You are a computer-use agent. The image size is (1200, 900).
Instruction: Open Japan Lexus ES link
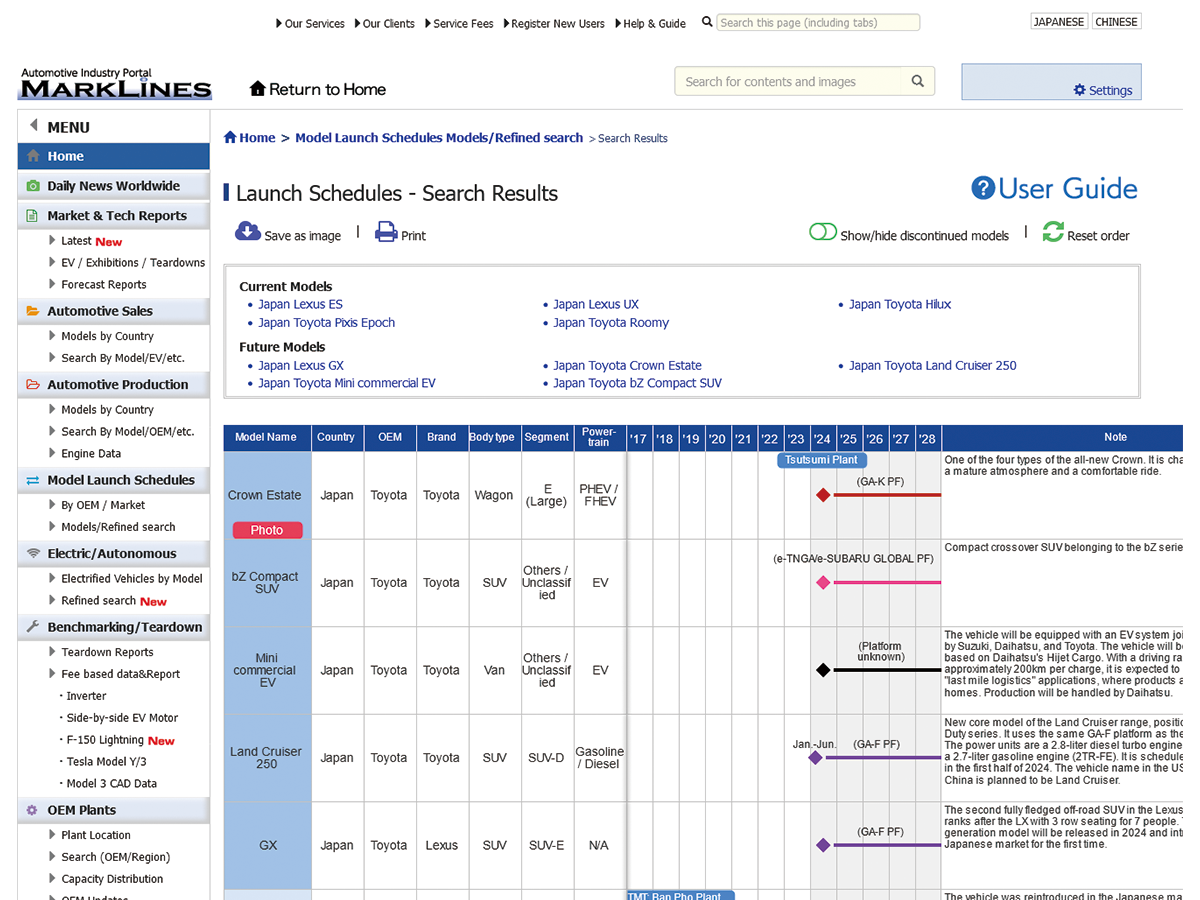pyautogui.click(x=300, y=305)
